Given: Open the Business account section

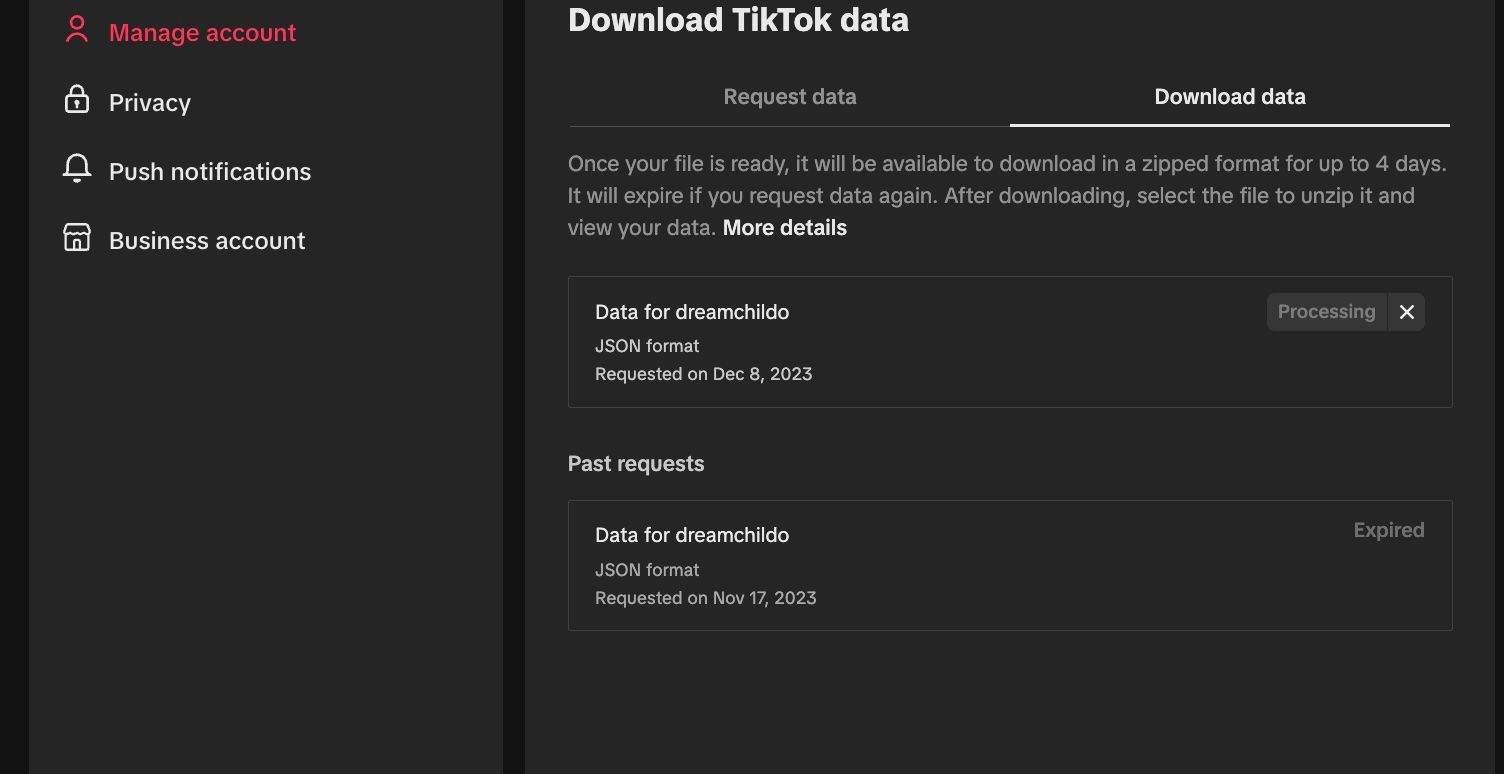Looking at the screenshot, I should pos(206,240).
